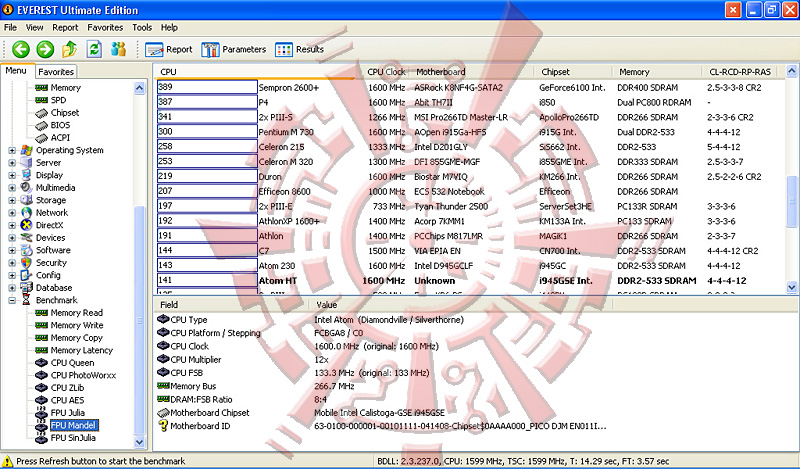Go up one level in the toolbar

pos(69,50)
